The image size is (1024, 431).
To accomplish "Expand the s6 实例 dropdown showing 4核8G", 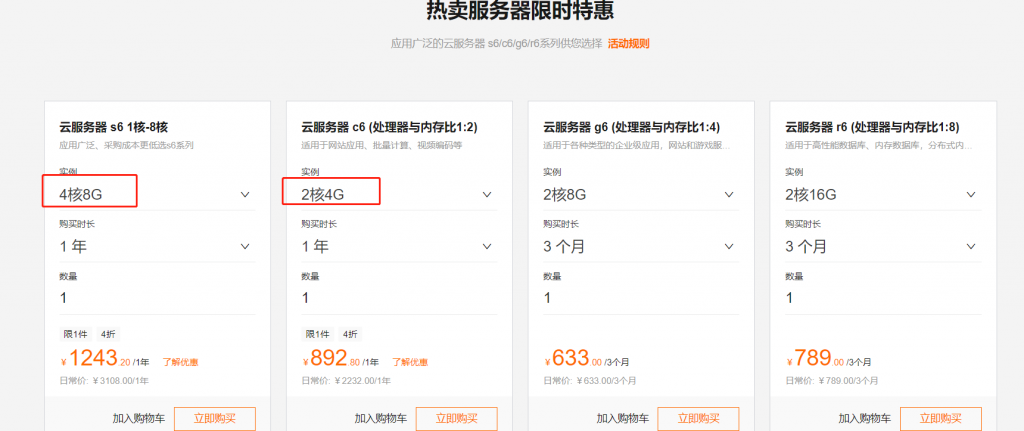I will (155, 194).
